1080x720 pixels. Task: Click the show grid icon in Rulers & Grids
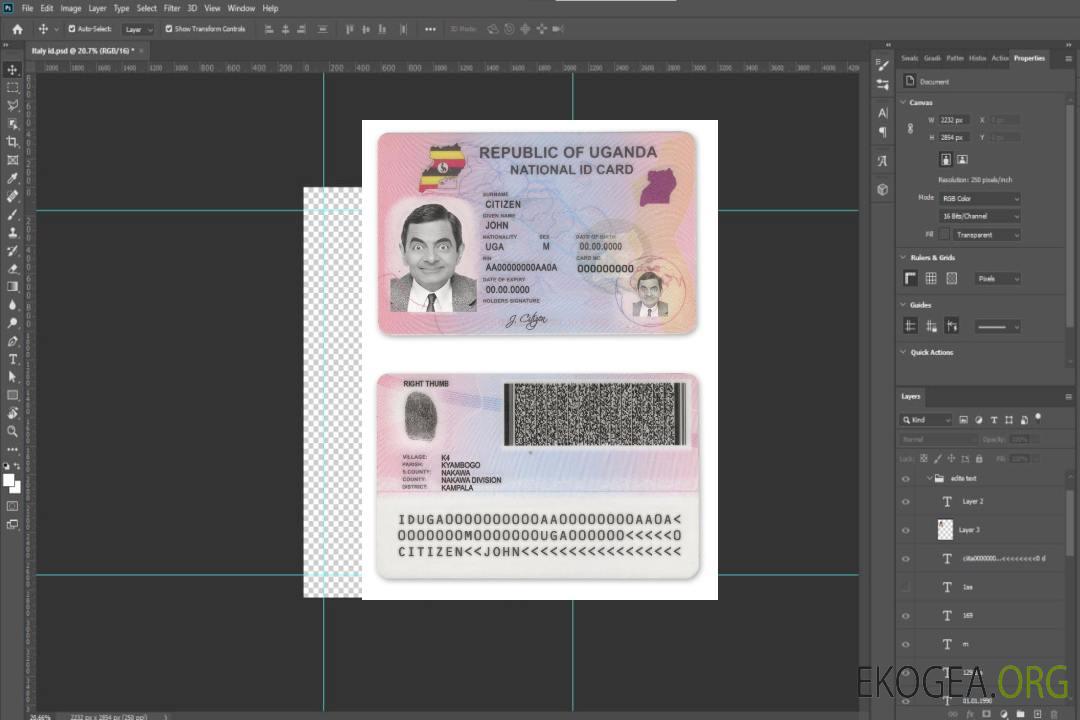click(931, 278)
